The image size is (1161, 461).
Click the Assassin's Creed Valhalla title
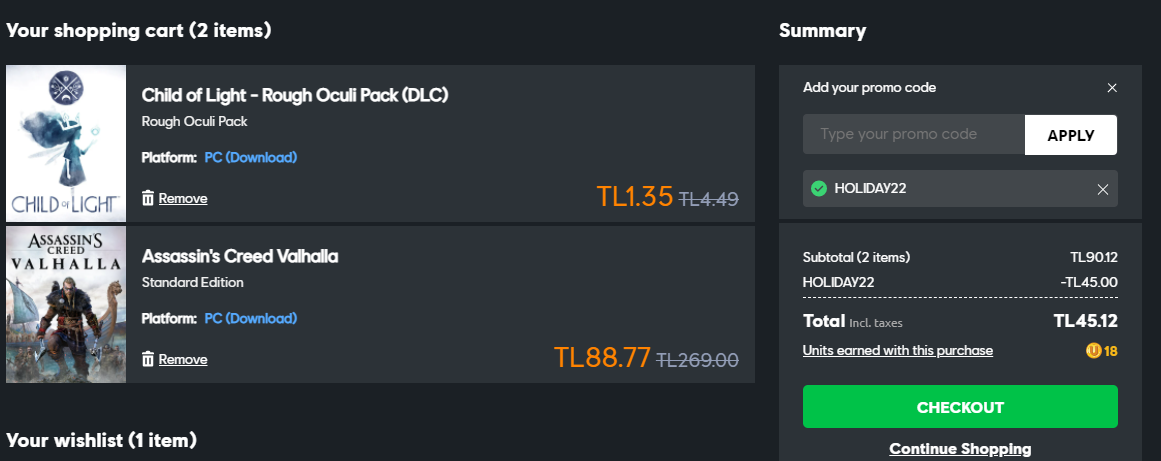[240, 257]
